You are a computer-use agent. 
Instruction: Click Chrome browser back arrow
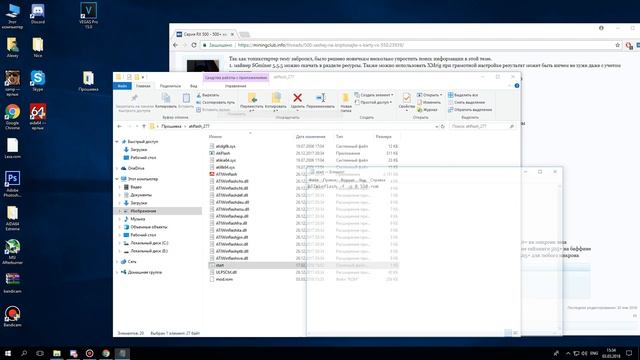176,45
